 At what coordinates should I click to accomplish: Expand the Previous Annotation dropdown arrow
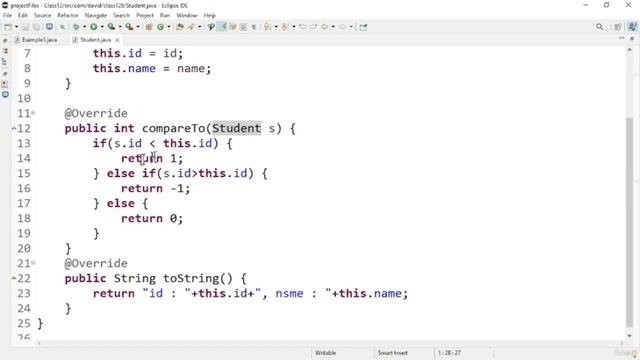tap(294, 27)
